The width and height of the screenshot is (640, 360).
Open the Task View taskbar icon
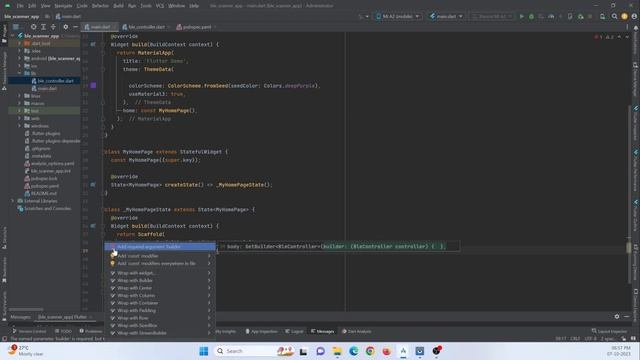click(x=303, y=351)
